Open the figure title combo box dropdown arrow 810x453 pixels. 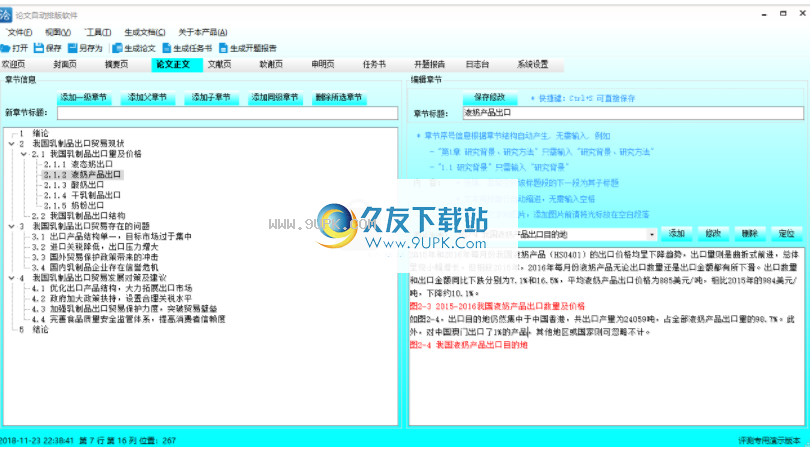(x=651, y=235)
